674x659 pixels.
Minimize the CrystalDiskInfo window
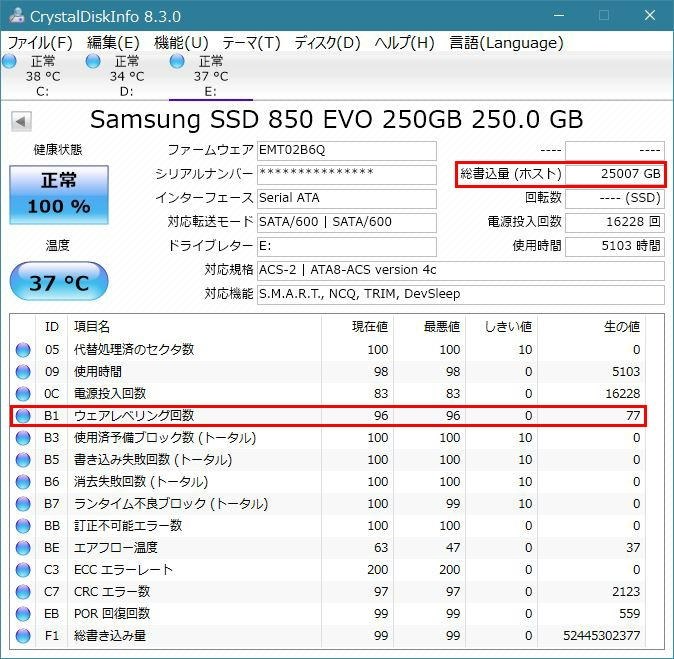(x=559, y=15)
